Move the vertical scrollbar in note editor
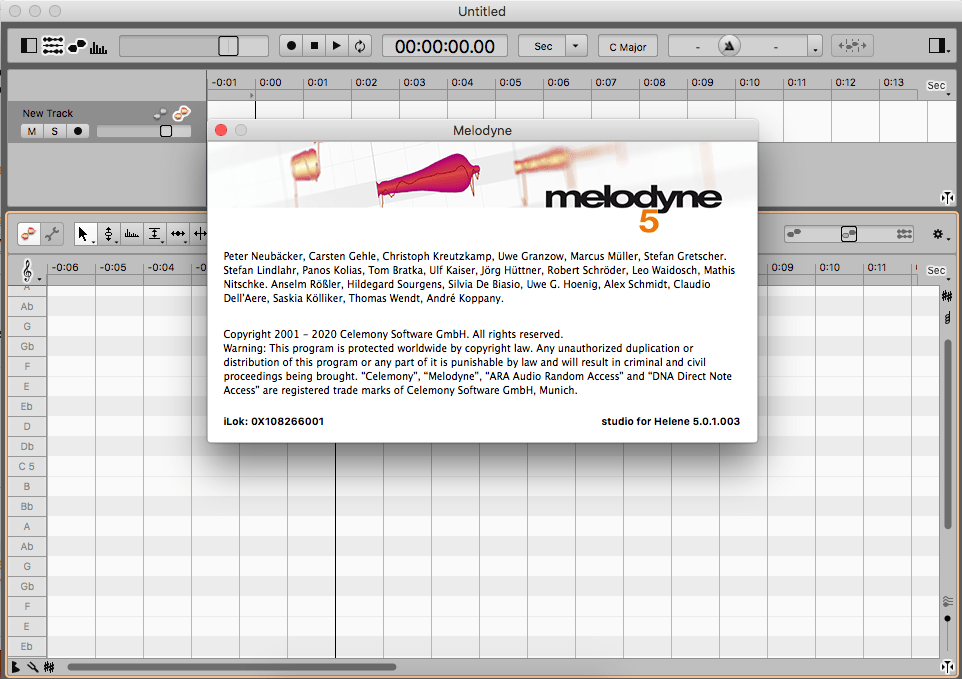 click(948, 434)
